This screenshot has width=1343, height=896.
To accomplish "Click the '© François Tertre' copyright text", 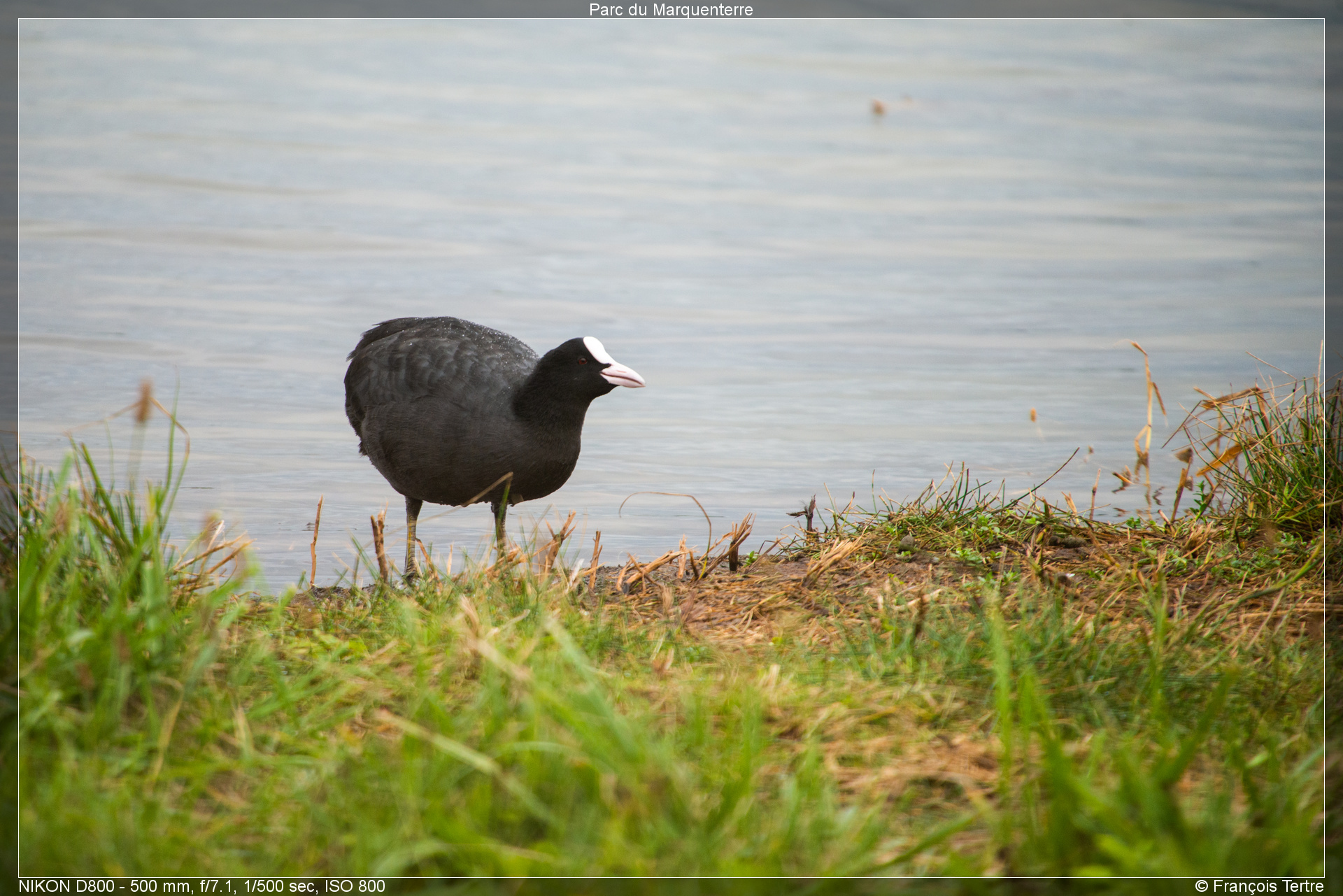I will [x=1259, y=886].
